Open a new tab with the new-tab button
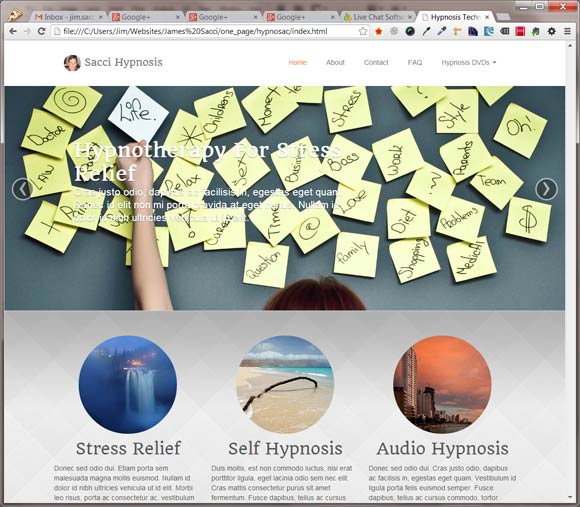This screenshot has height=507, width=580. (503, 17)
